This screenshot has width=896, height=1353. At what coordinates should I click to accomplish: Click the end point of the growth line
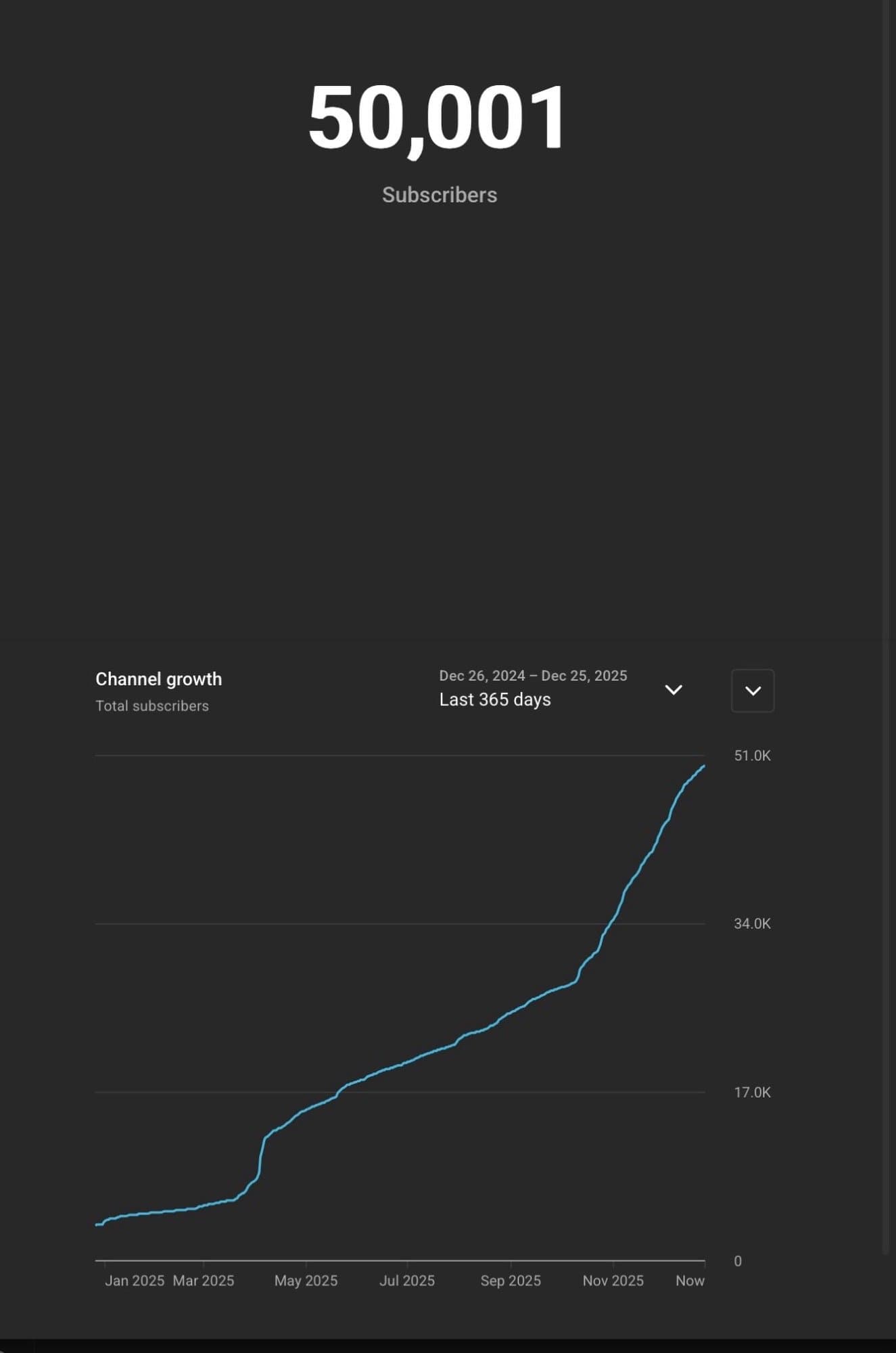coord(704,766)
